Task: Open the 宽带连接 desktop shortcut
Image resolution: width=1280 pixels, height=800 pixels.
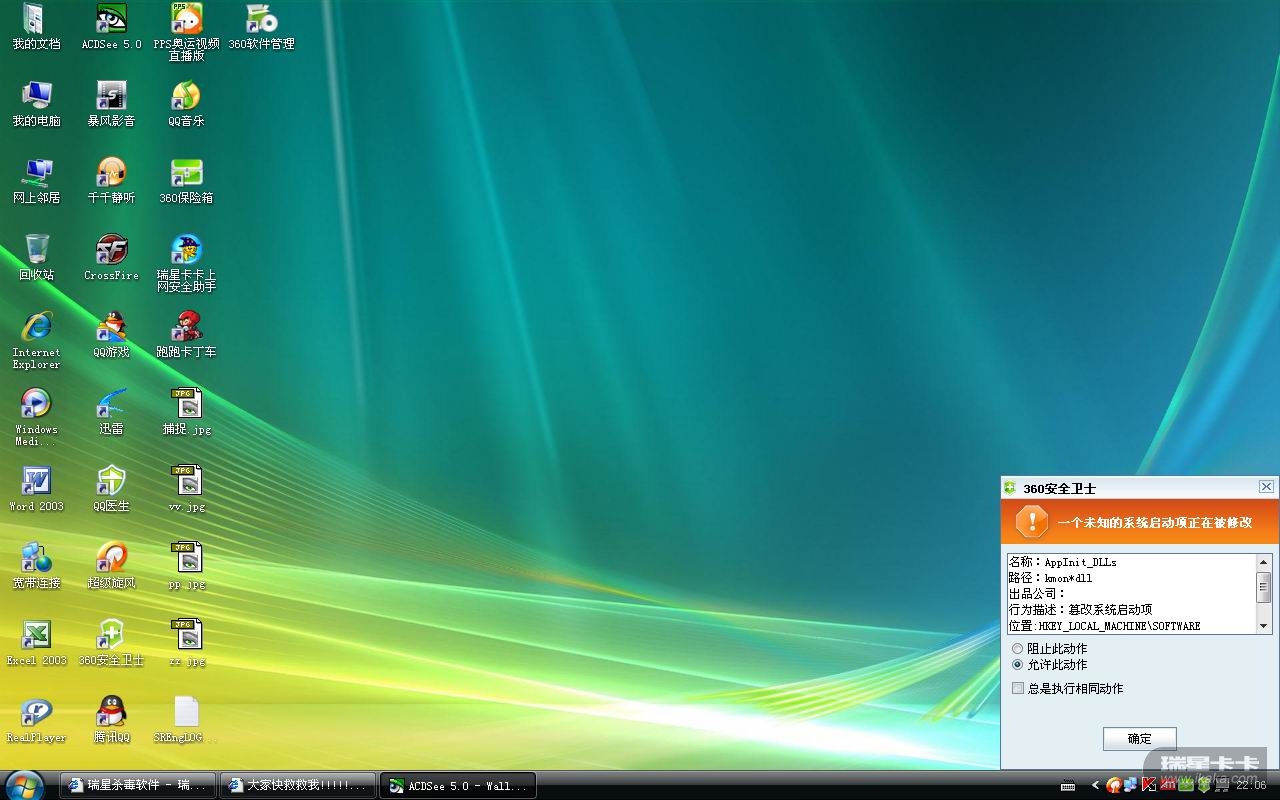Action: [x=36, y=566]
